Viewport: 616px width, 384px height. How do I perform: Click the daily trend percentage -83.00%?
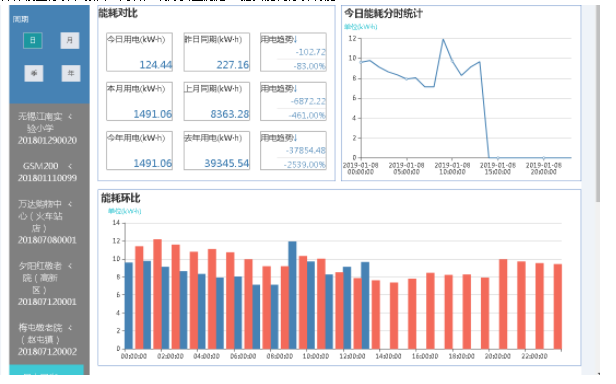tap(310, 66)
